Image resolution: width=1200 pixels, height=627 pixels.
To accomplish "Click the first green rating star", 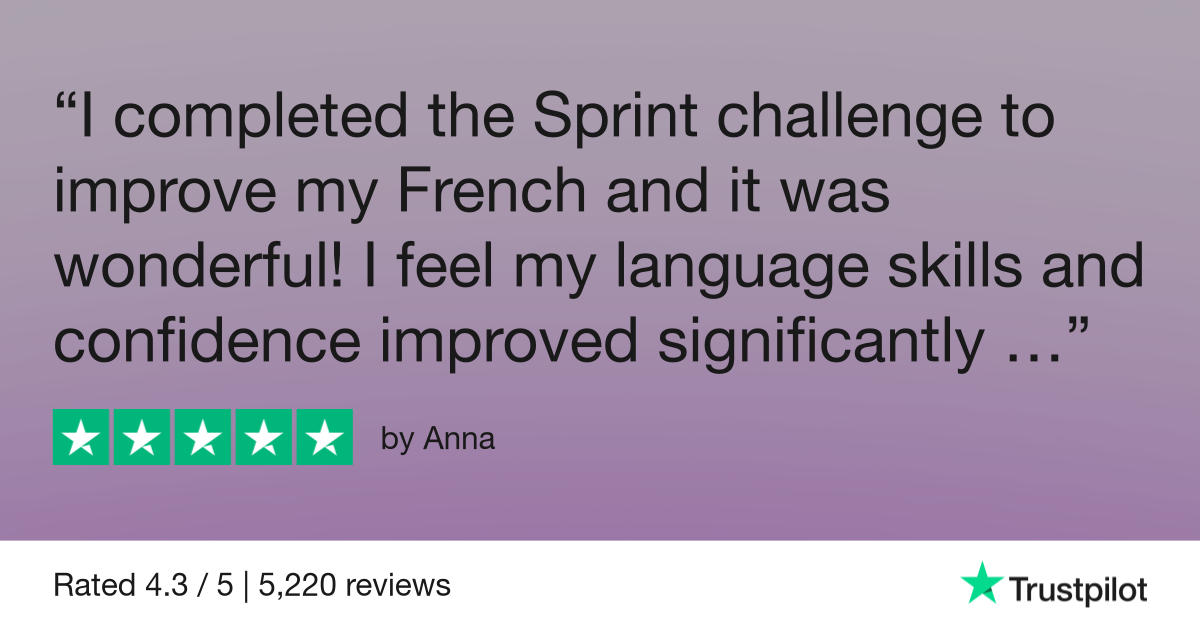I will point(81,437).
